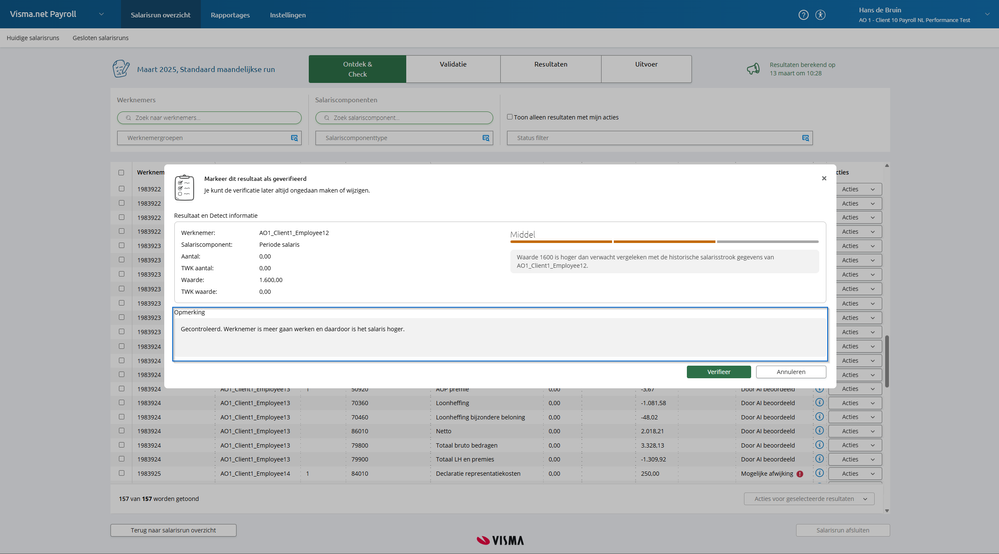This screenshot has width=999, height=554.
Task: Open Acties dropdown for Netto row
Action: [x=855, y=431]
